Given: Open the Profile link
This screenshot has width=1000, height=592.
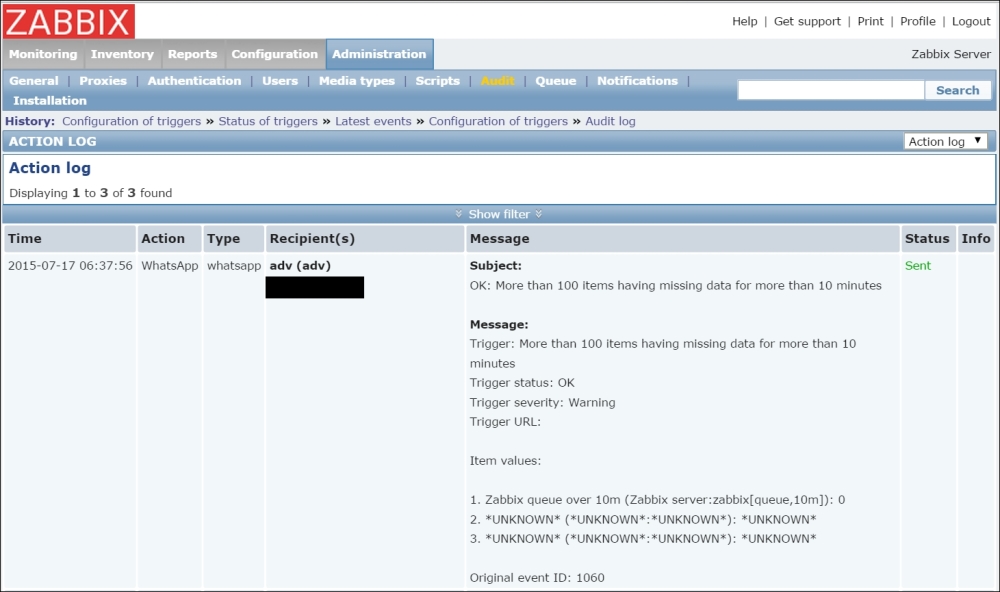Looking at the screenshot, I should (917, 21).
